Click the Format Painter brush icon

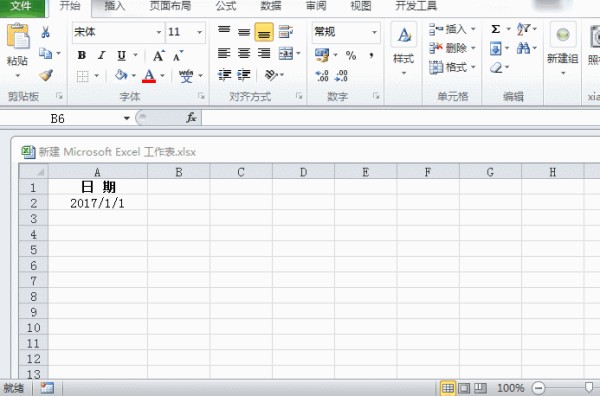(x=46, y=75)
